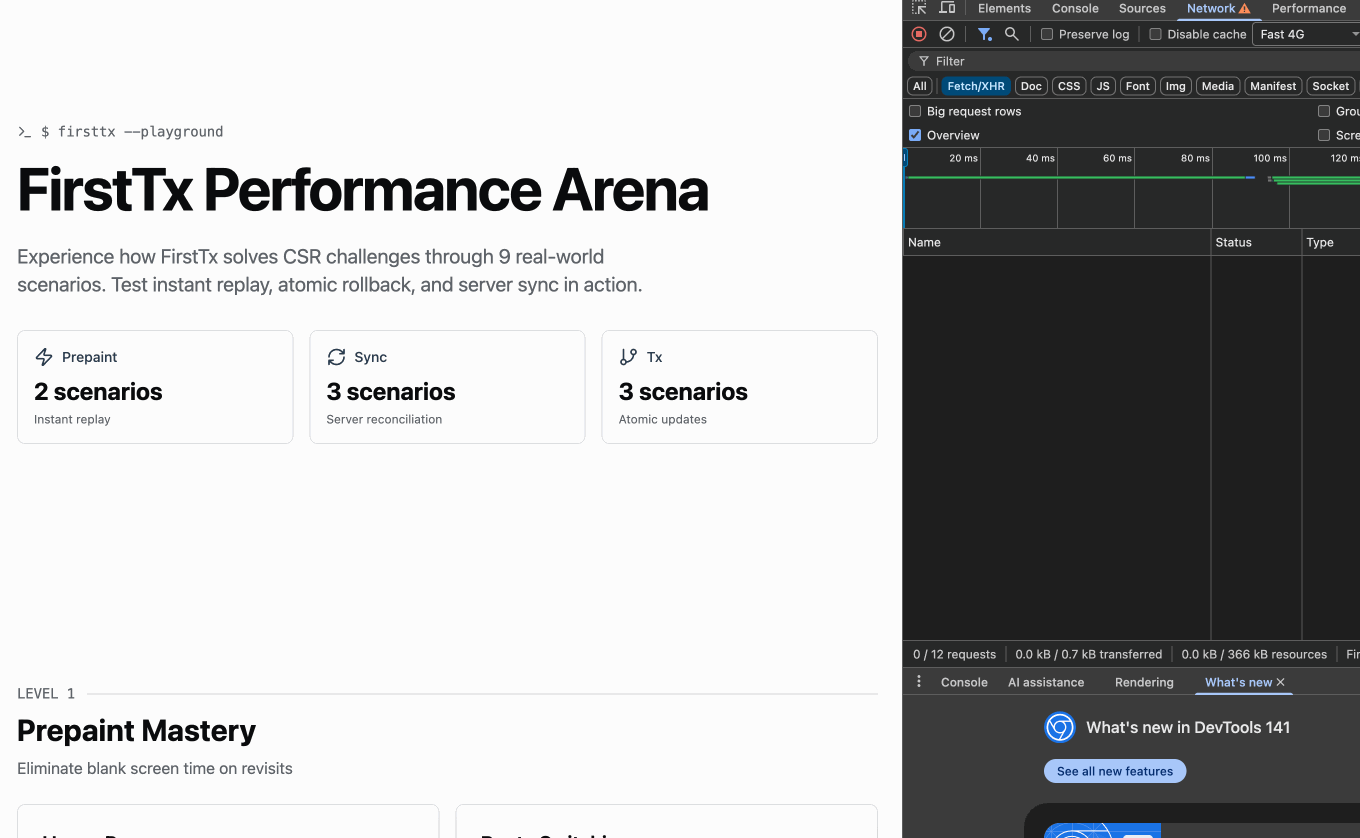Click the blue DevTools logo icon
The height and width of the screenshot is (838, 1360).
coord(1060,727)
